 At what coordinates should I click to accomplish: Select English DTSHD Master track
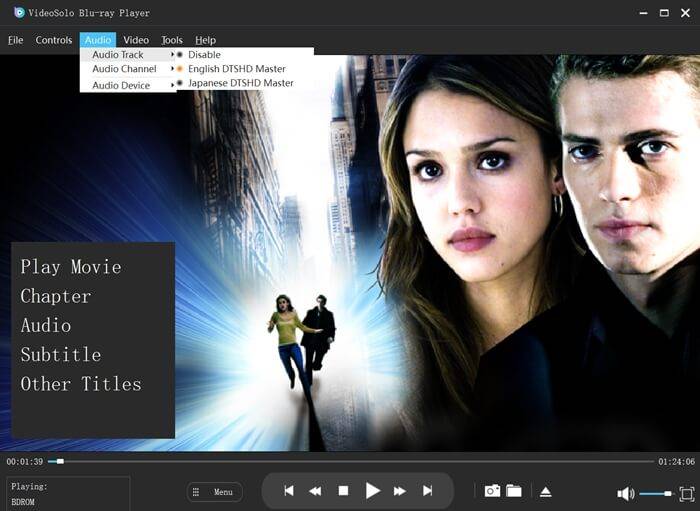(236, 69)
